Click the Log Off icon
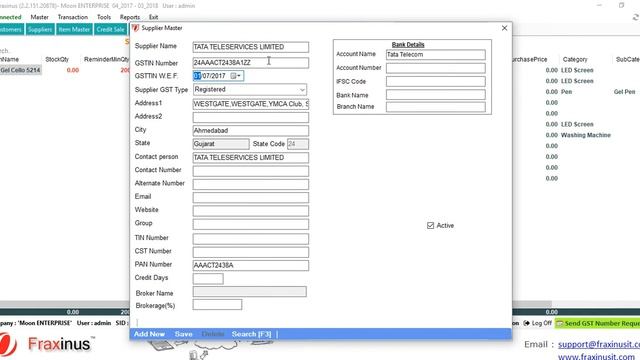This screenshot has width=640, height=360. click(x=527, y=323)
